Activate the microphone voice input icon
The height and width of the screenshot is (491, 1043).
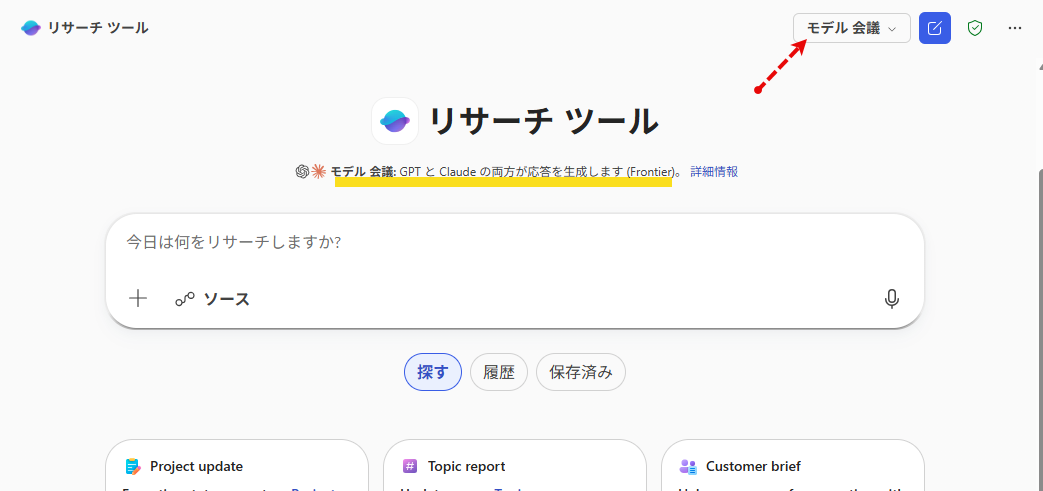pyautogui.click(x=891, y=298)
